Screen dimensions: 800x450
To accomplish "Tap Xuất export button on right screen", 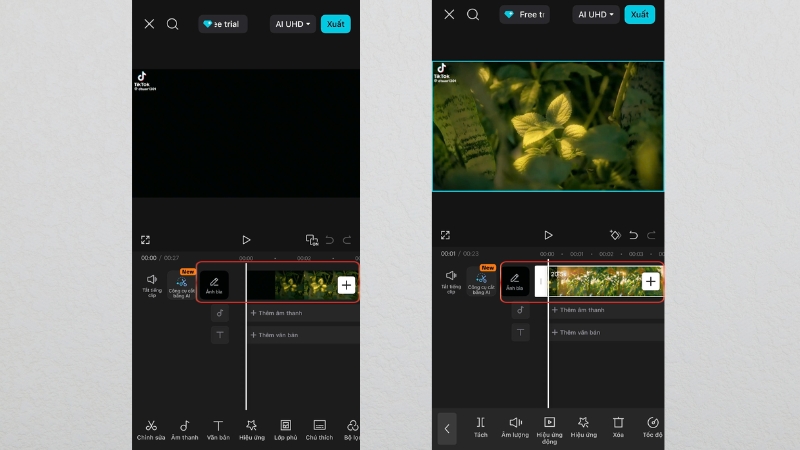I will (x=639, y=14).
